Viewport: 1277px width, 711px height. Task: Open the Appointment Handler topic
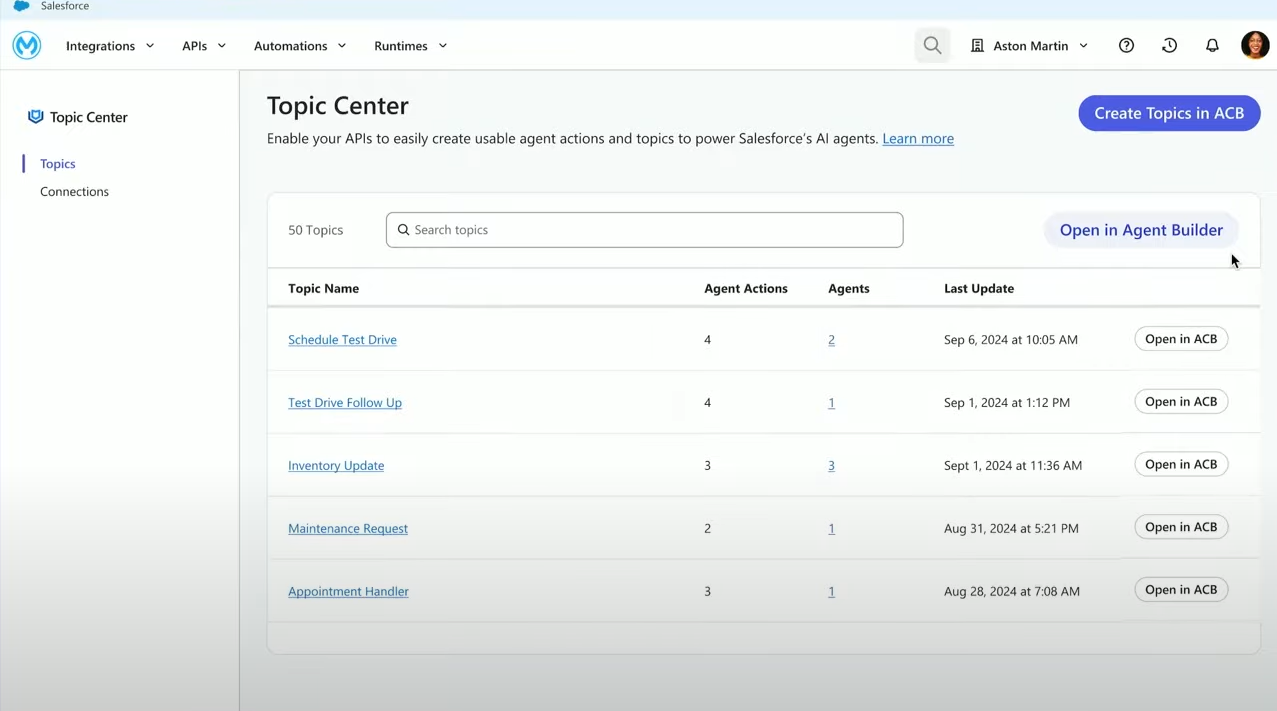tap(348, 592)
